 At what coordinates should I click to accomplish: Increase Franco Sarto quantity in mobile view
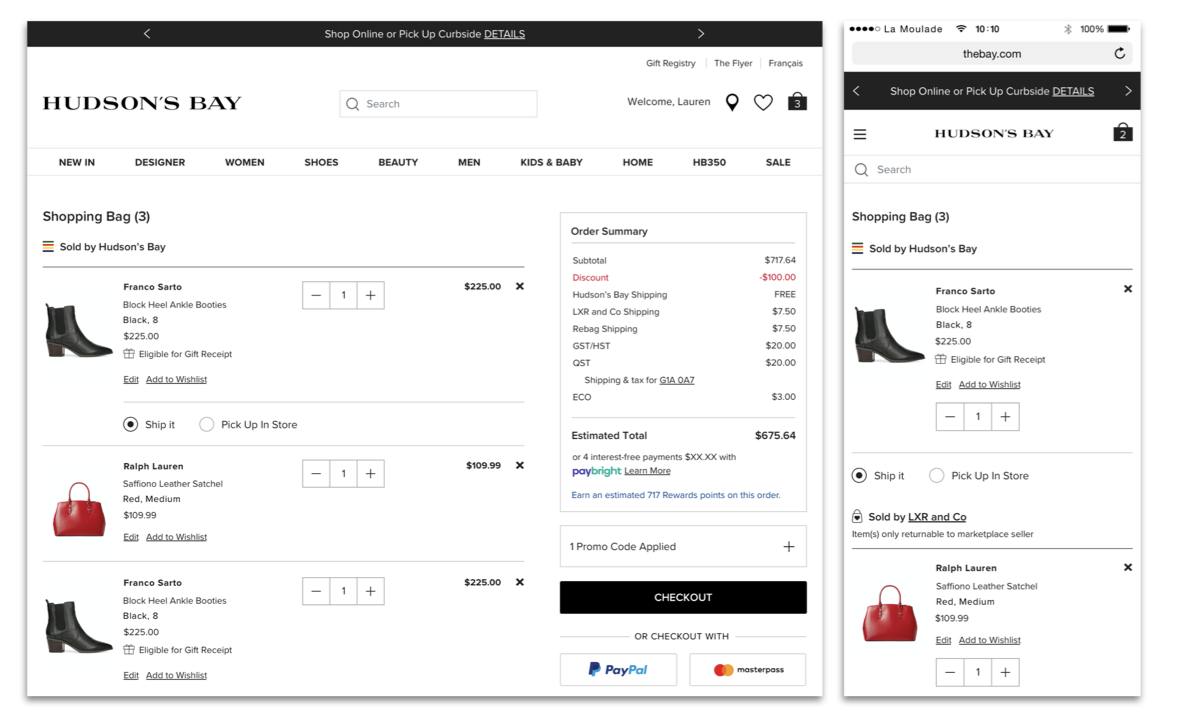point(1005,417)
